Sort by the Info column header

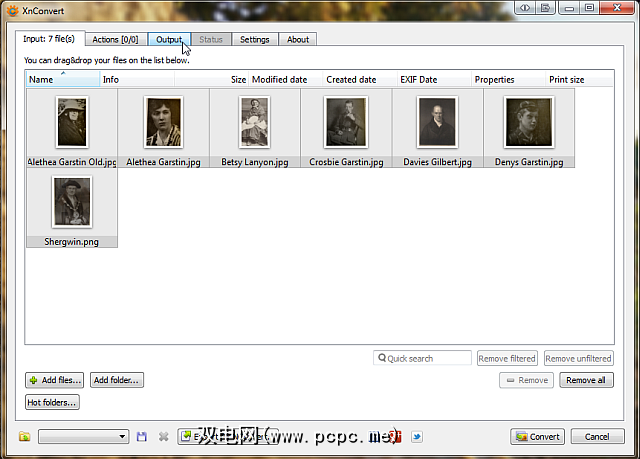tap(137, 79)
